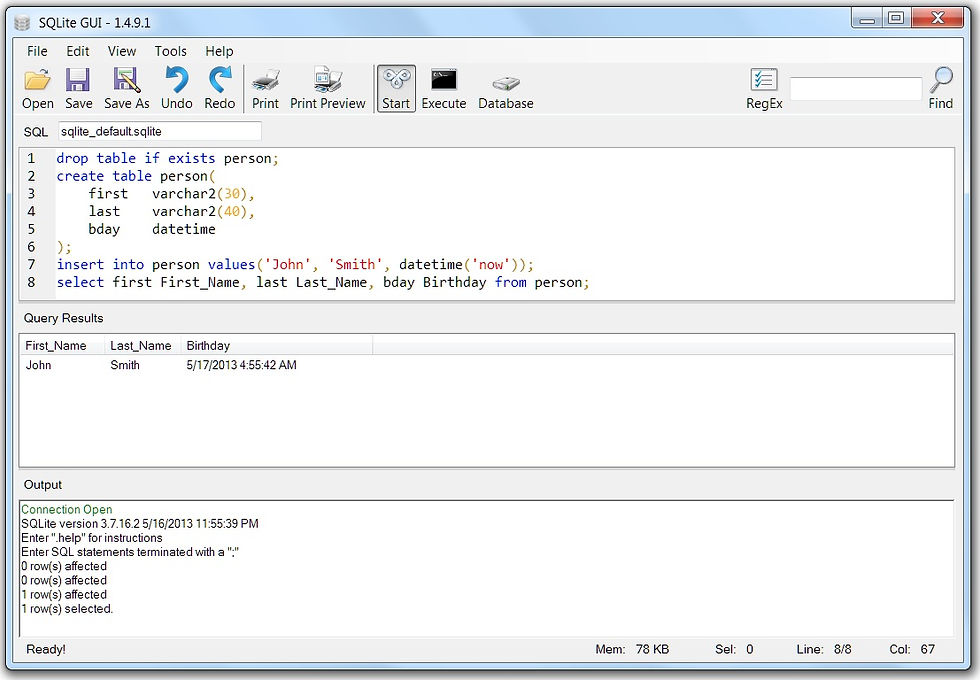Click the Sel: 0 status indicator

[734, 649]
